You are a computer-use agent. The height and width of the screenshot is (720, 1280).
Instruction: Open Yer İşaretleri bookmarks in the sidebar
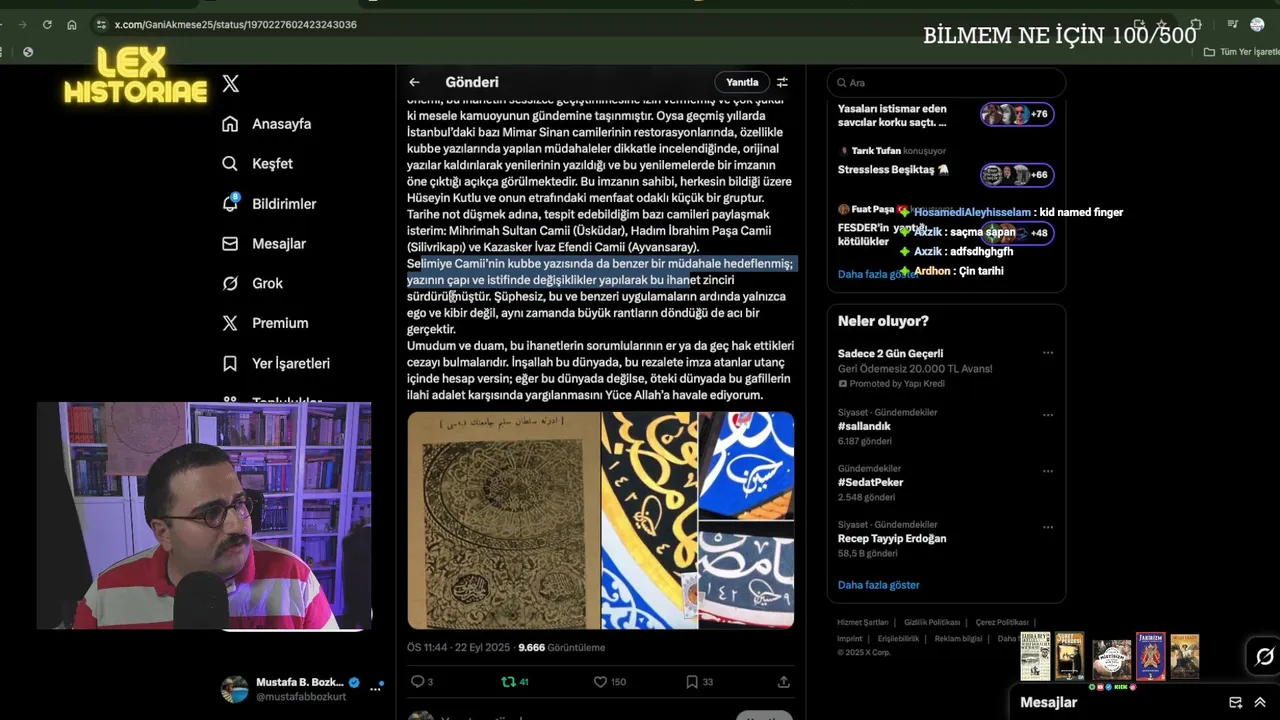click(276, 363)
